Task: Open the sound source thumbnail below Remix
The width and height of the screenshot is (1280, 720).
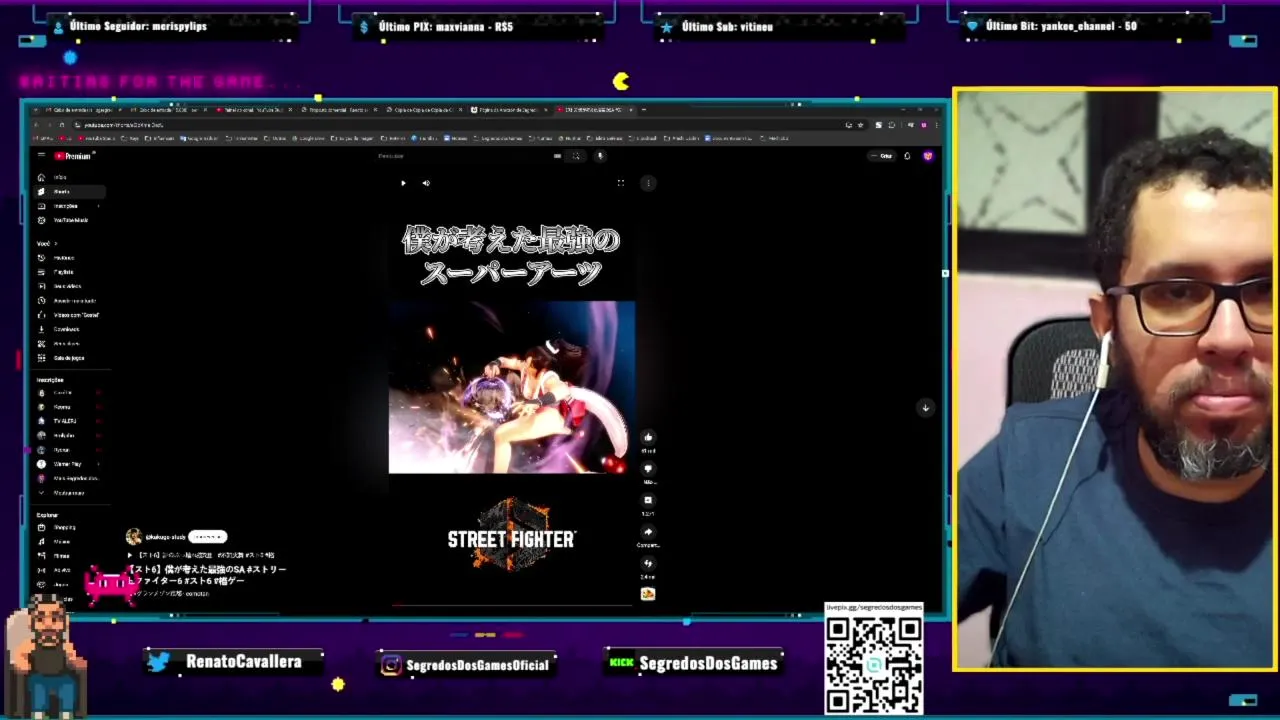Action: pyautogui.click(x=648, y=594)
